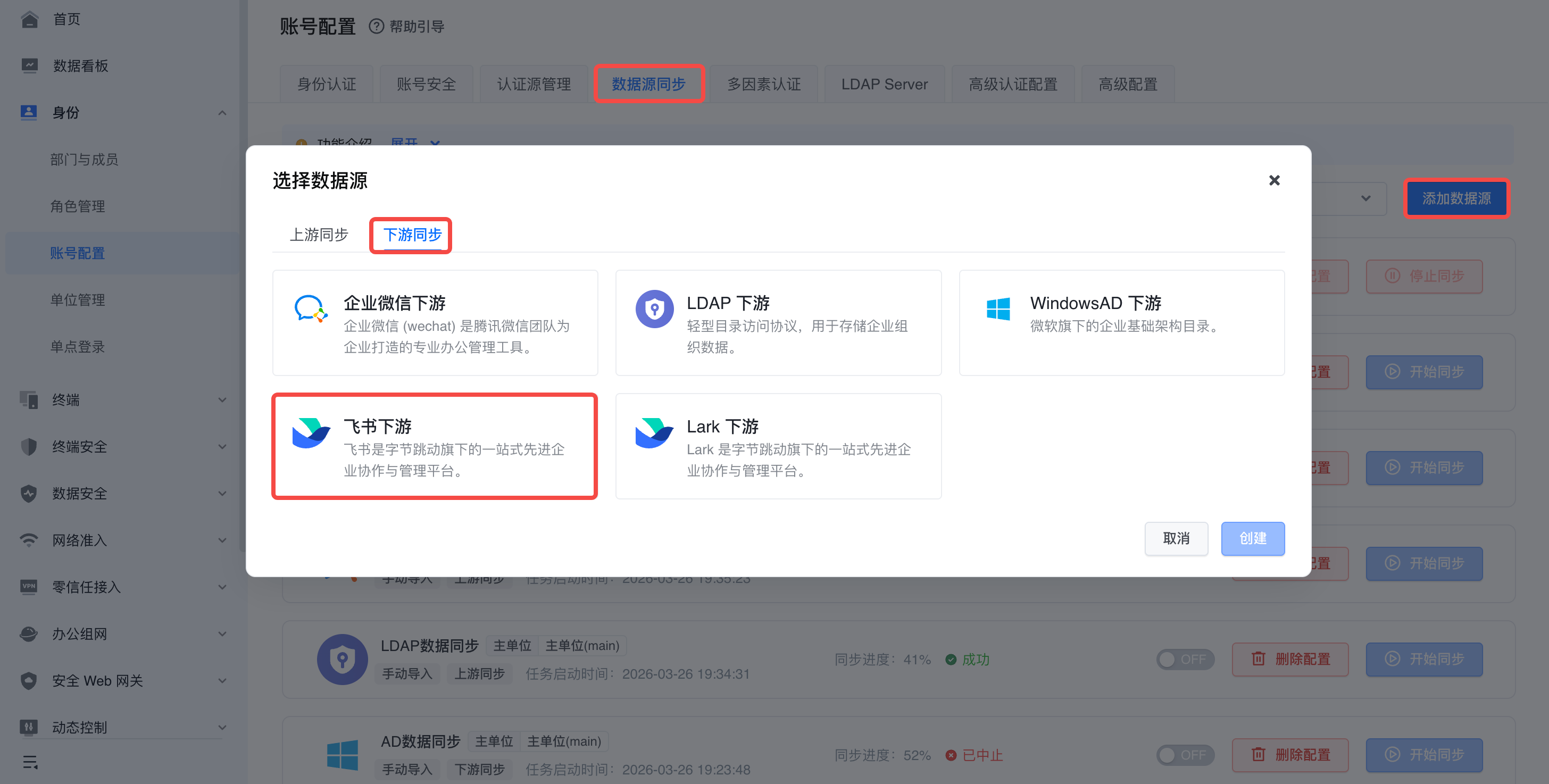This screenshot has height=784, width=1549.
Task: Click the 帮助引导 question mark icon
Action: coord(376,27)
